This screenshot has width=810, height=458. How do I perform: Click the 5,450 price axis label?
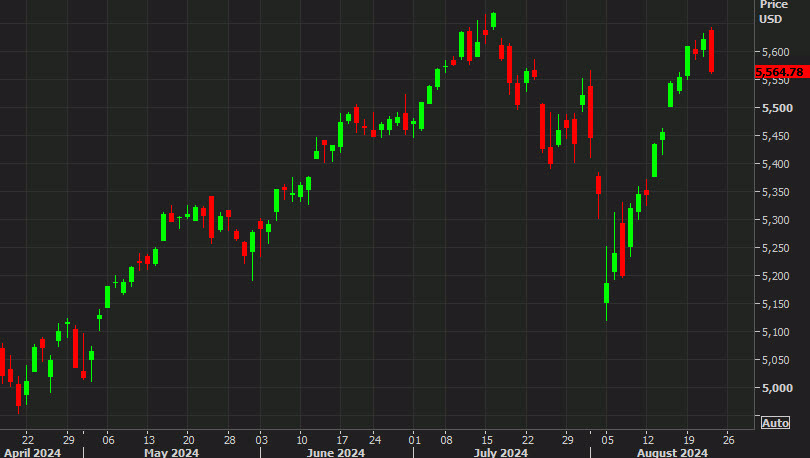pos(776,136)
